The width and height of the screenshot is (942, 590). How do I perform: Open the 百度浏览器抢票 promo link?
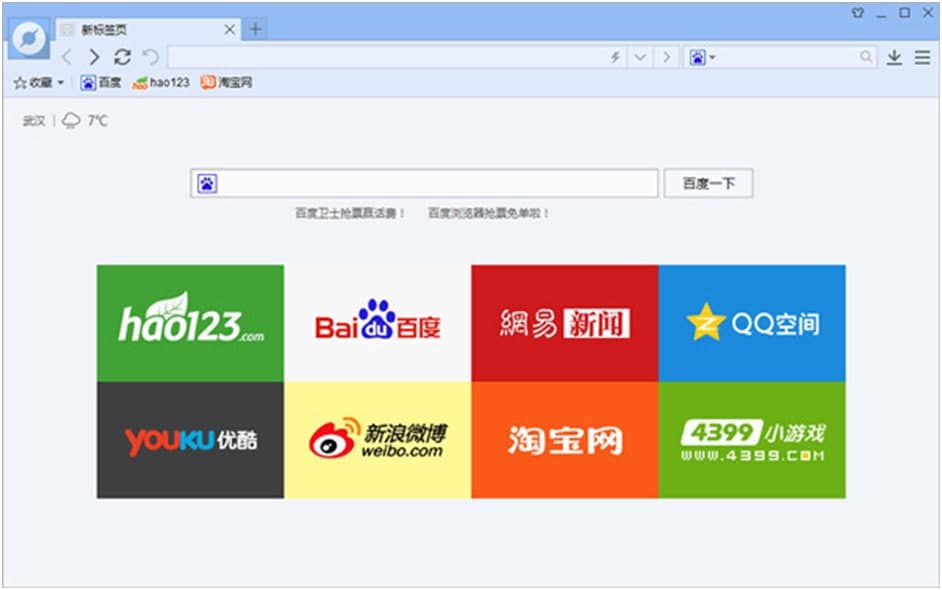click(488, 213)
